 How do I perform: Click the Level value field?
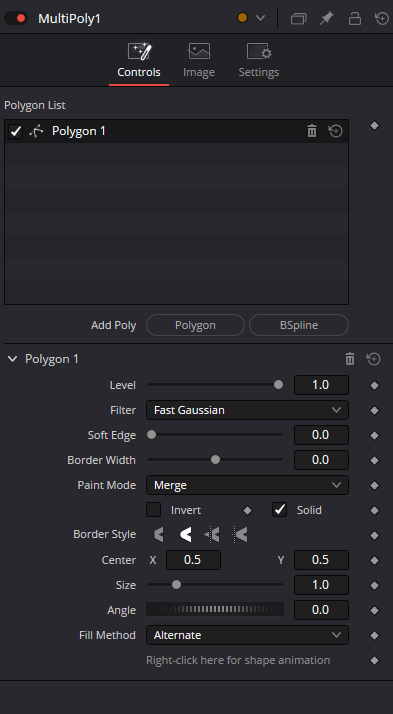[321, 385]
